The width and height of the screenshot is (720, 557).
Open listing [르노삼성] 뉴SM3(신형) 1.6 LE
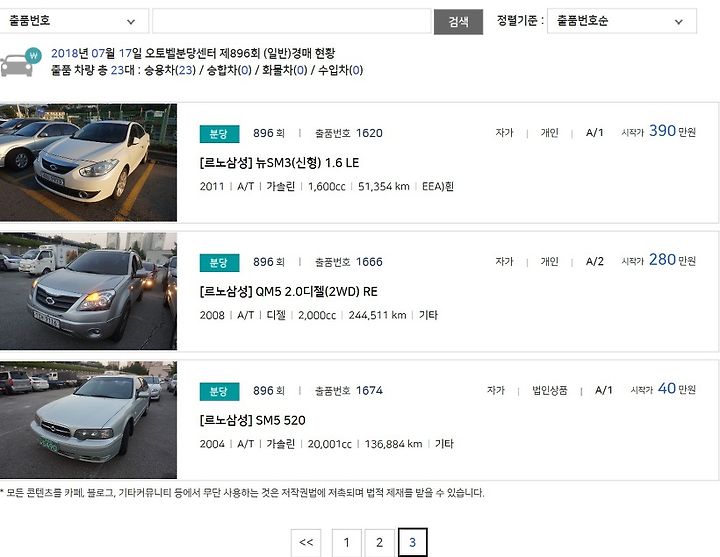[x=279, y=163]
